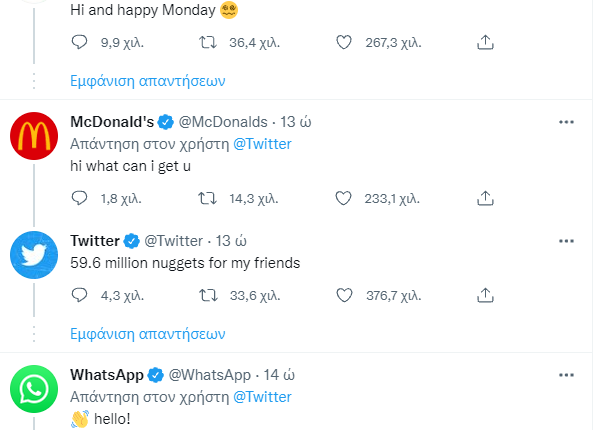611x430 pixels.
Task: Show replies under the nuggets tweet
Action: (148, 334)
